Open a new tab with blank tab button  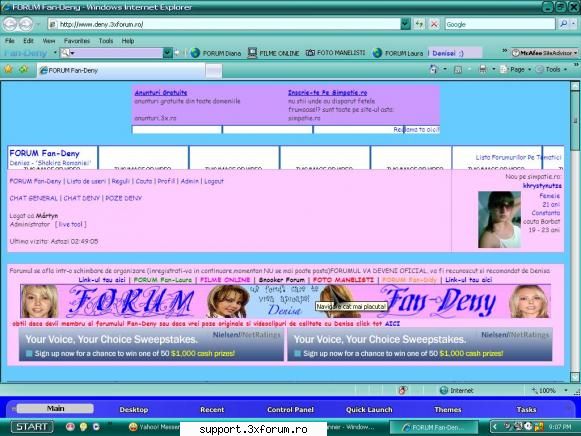[214, 71]
